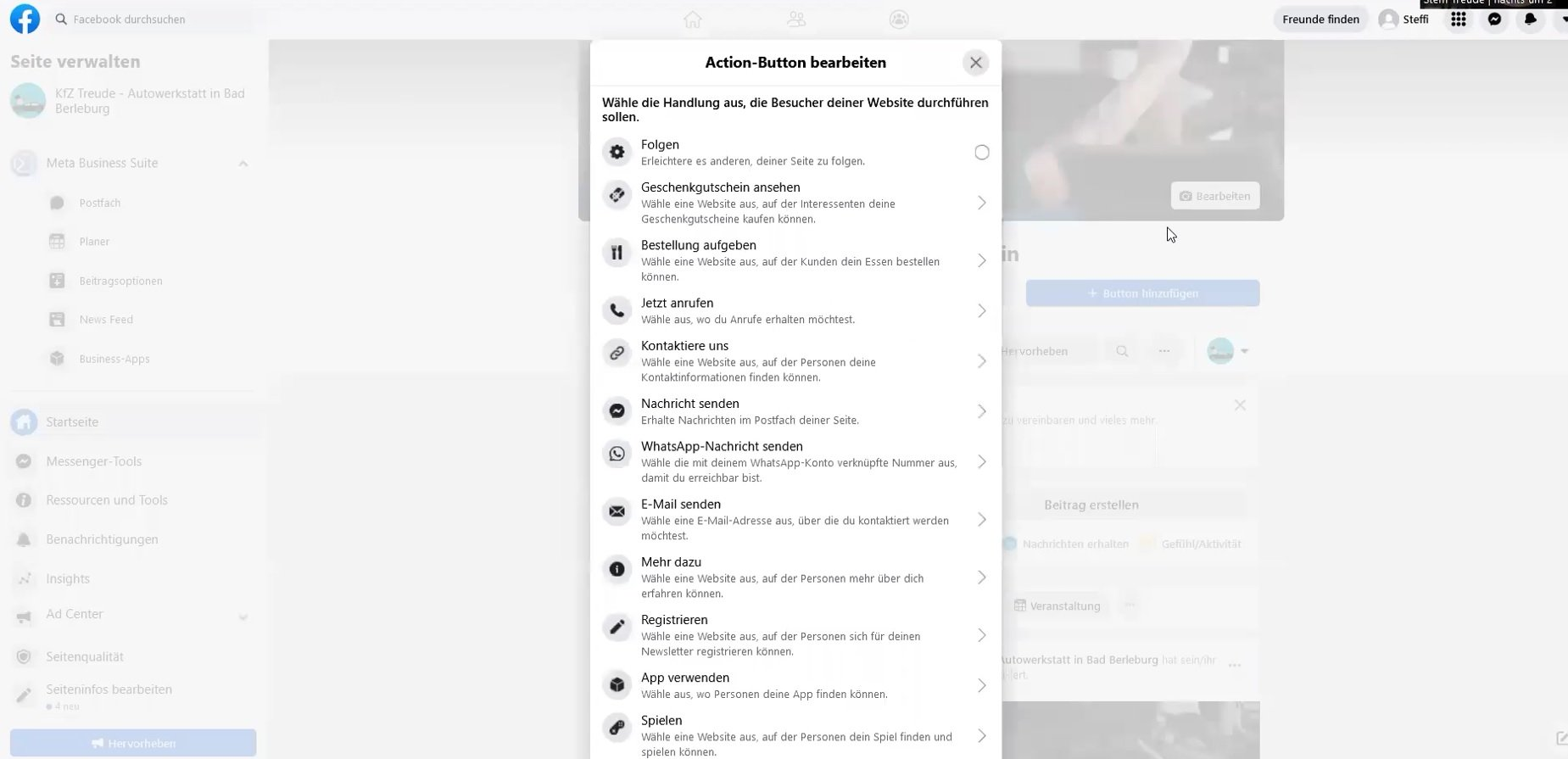Click the link icon for Kontaktiere uns
1568x759 pixels.
[617, 353]
